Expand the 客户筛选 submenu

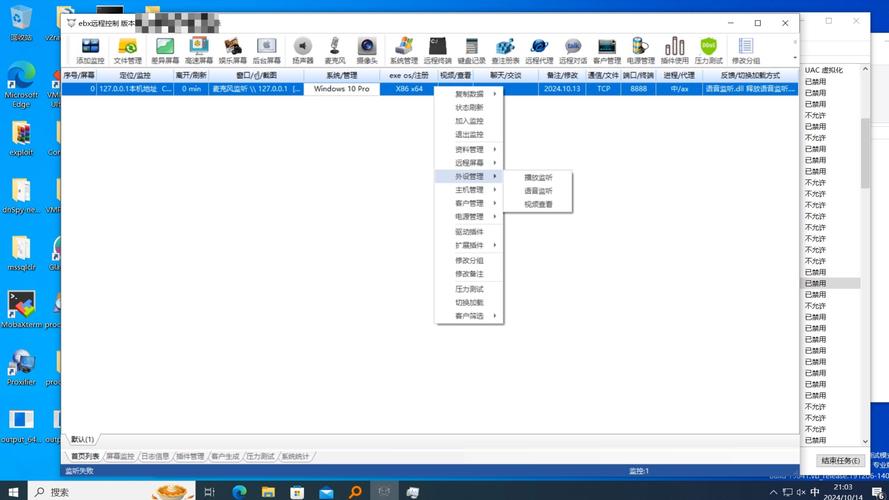(470, 316)
